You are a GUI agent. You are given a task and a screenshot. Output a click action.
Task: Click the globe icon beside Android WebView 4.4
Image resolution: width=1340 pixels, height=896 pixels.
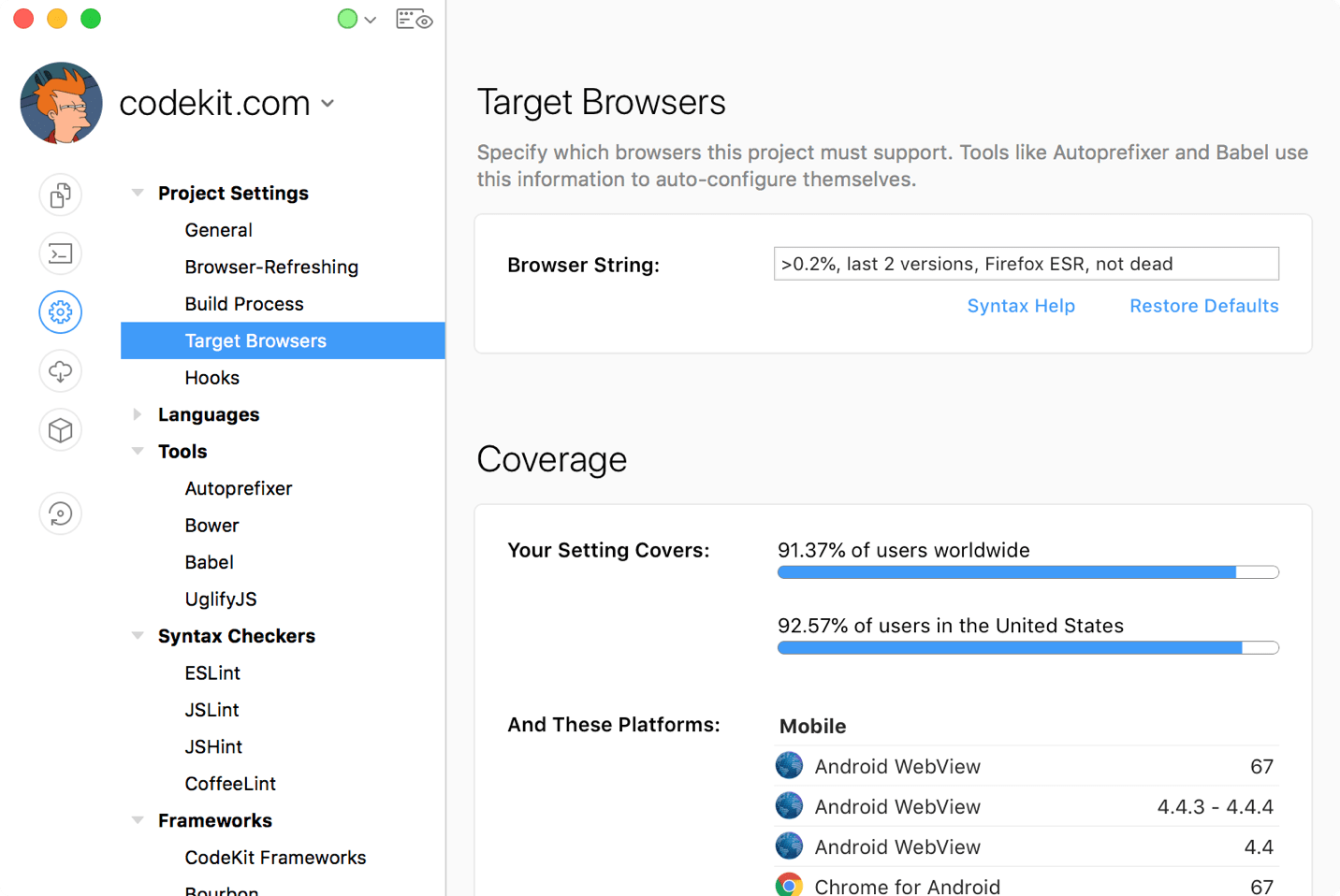789,845
